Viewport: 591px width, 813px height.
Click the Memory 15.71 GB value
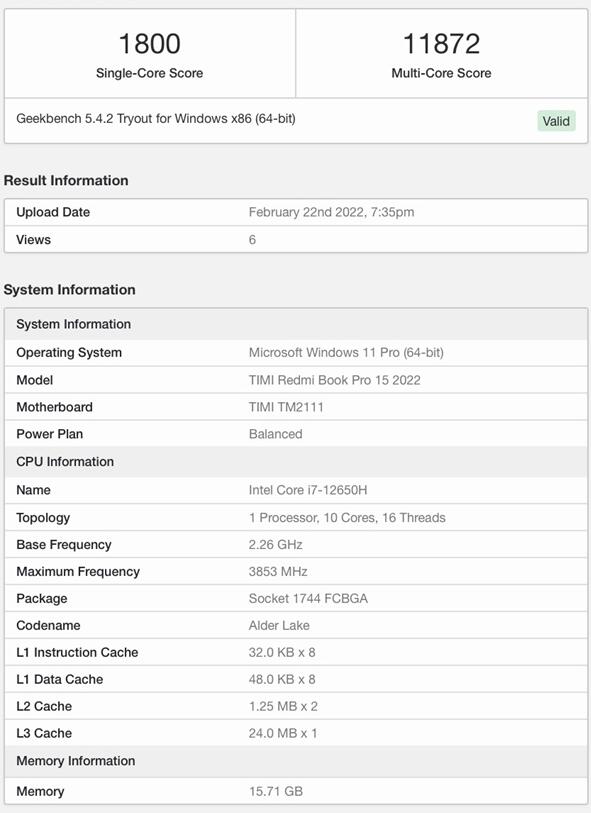coord(275,791)
